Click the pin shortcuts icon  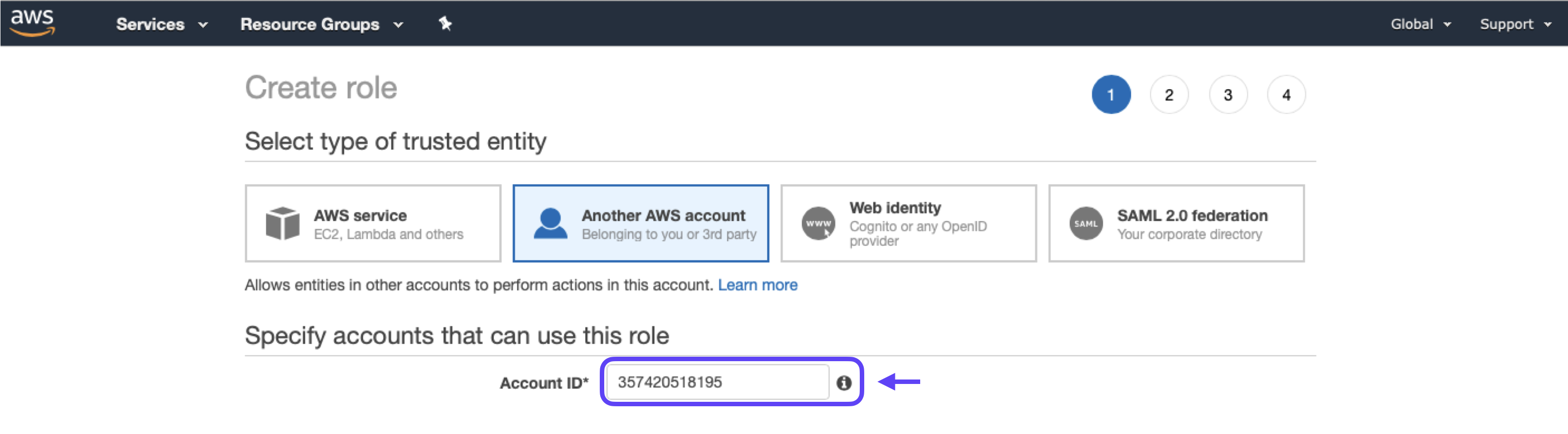pos(446,24)
